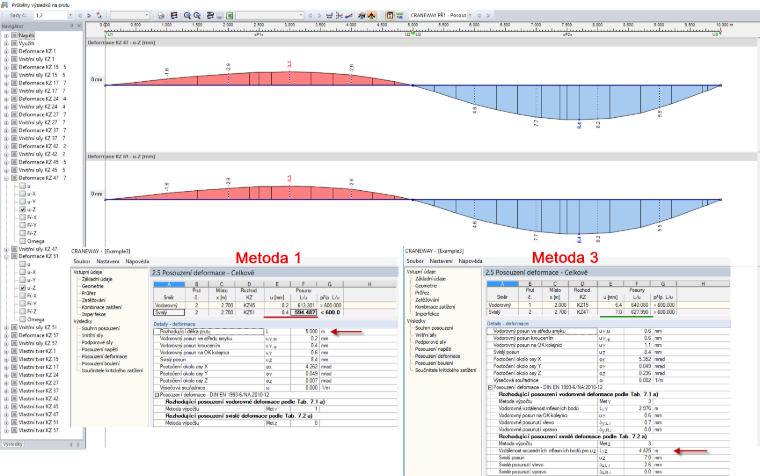Uncheck u-Z under Deformace KZ 47
The image size is (760, 476).
(22, 209)
